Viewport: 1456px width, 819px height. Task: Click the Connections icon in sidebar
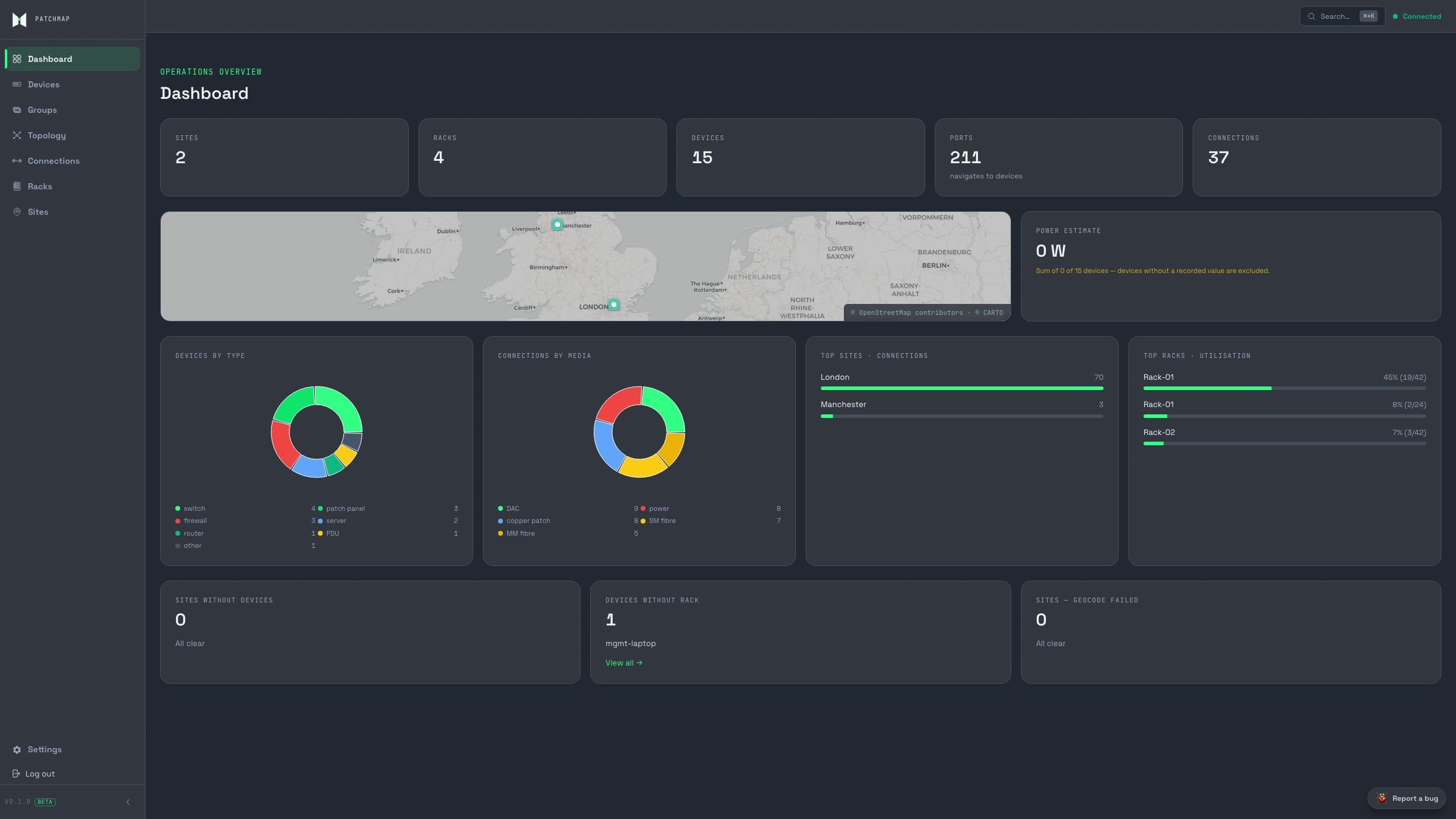17,161
